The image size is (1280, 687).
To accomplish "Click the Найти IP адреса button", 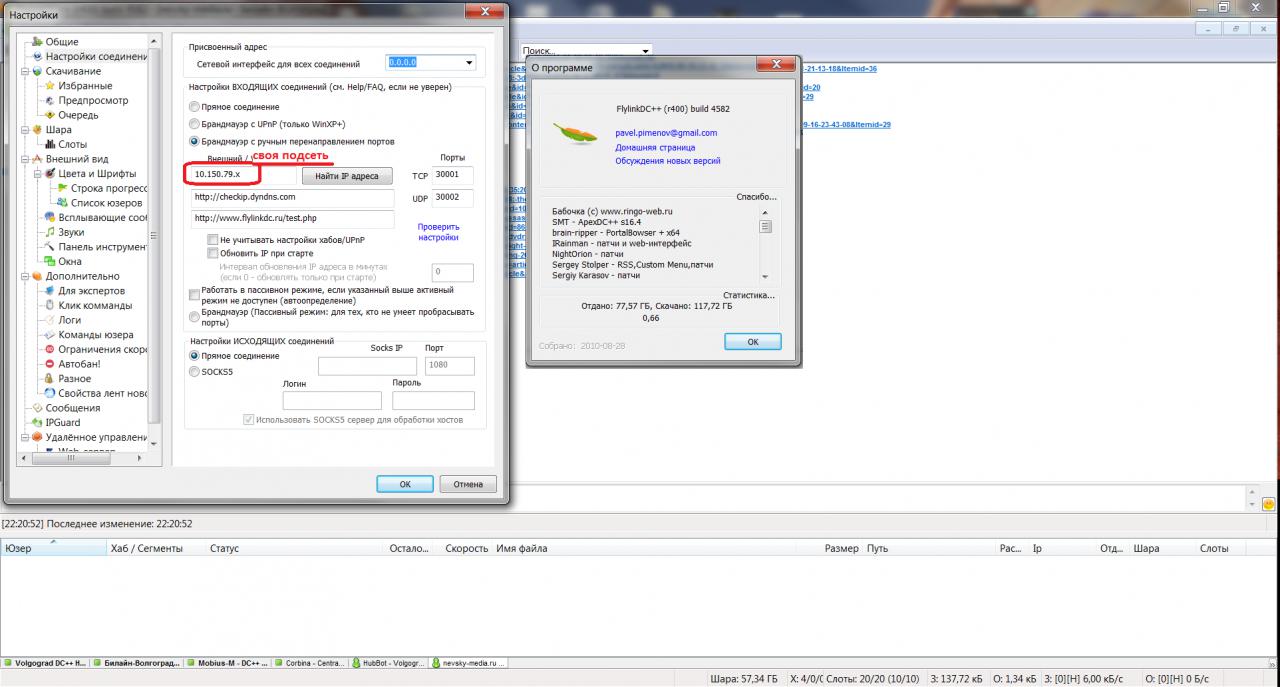I will tap(347, 176).
